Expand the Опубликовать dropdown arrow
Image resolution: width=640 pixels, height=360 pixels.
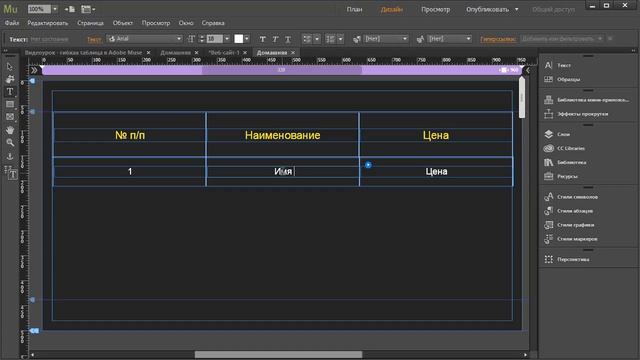click(x=516, y=9)
